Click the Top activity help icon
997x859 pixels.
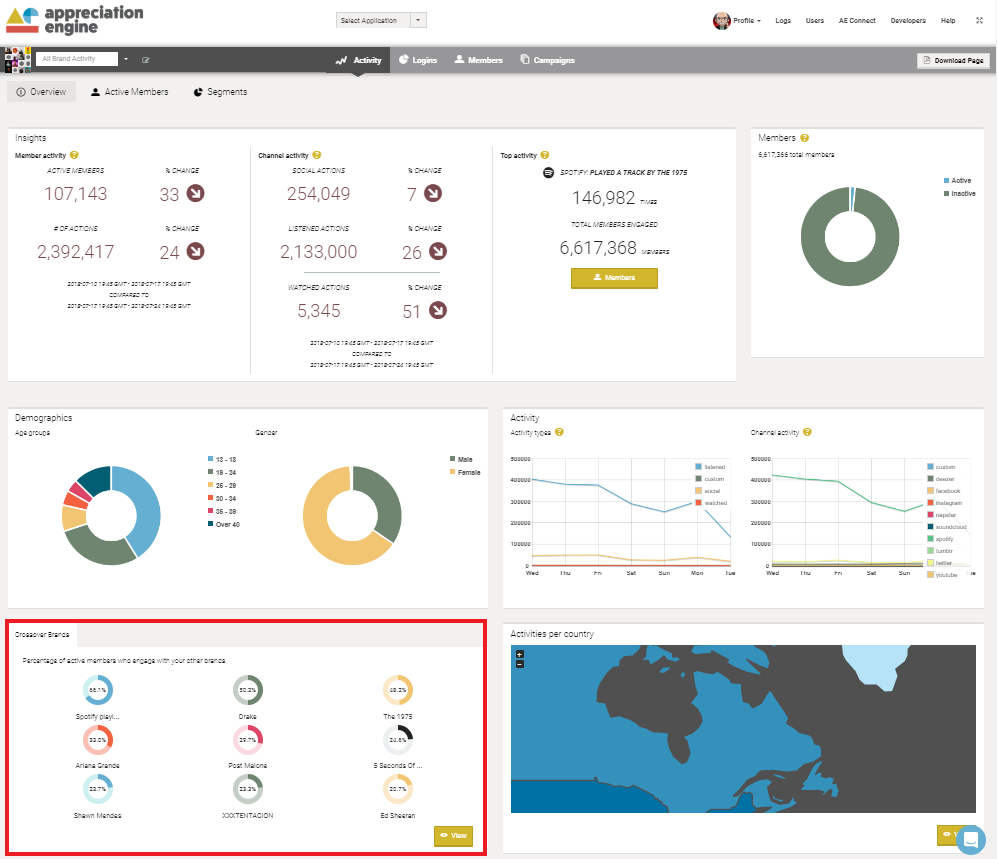[545, 155]
